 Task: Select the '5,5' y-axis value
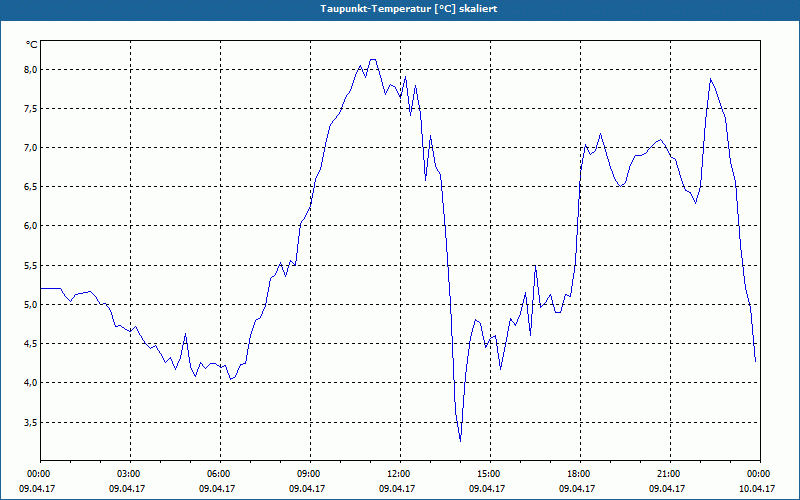(30, 265)
